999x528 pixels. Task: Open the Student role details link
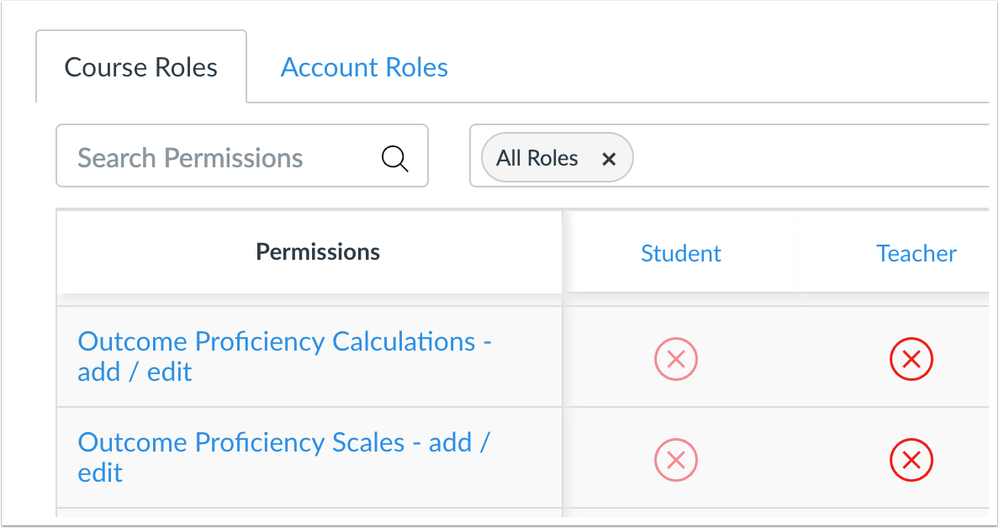click(x=680, y=253)
